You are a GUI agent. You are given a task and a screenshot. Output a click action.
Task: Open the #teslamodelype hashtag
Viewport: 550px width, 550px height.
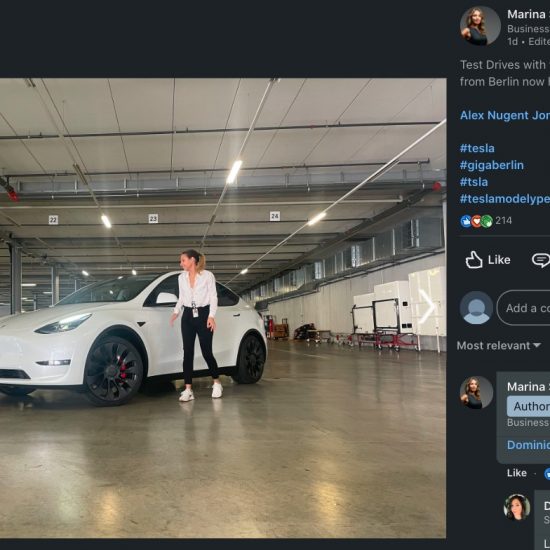tap(505, 199)
